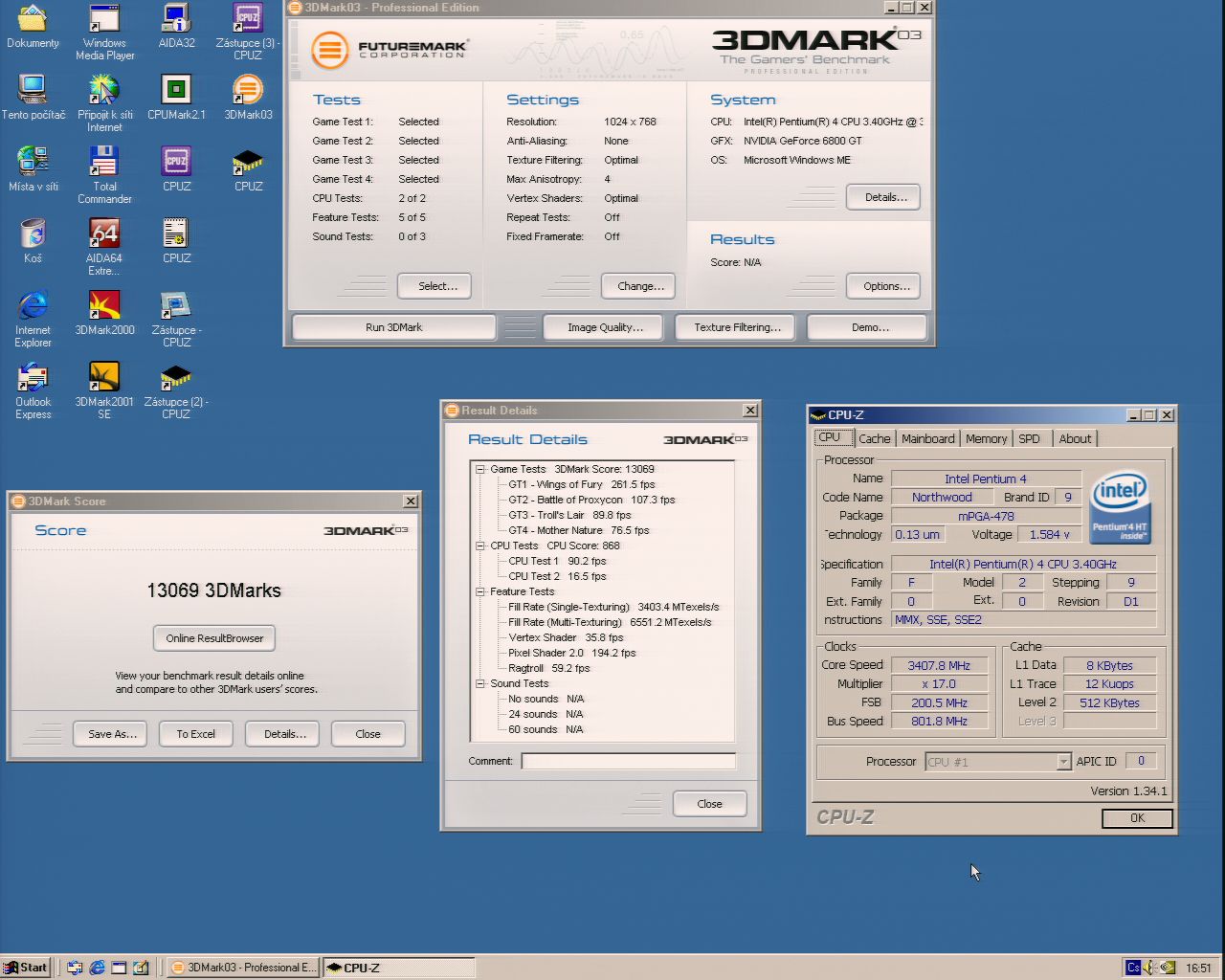
Task: Collapse the Game Tests tree node
Action: pyautogui.click(x=480, y=469)
